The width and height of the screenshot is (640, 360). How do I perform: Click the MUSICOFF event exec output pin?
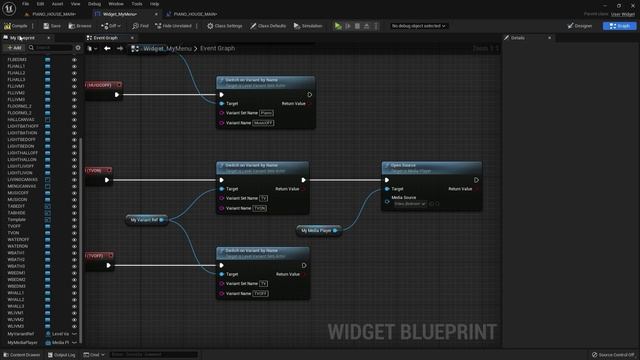click(117, 95)
